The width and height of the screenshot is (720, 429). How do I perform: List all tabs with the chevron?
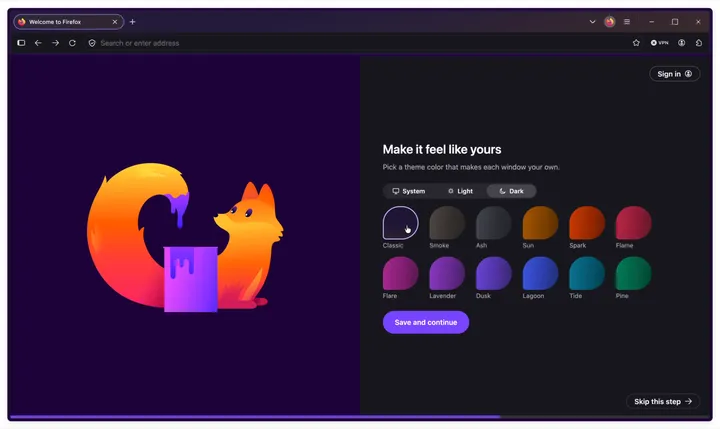point(592,22)
